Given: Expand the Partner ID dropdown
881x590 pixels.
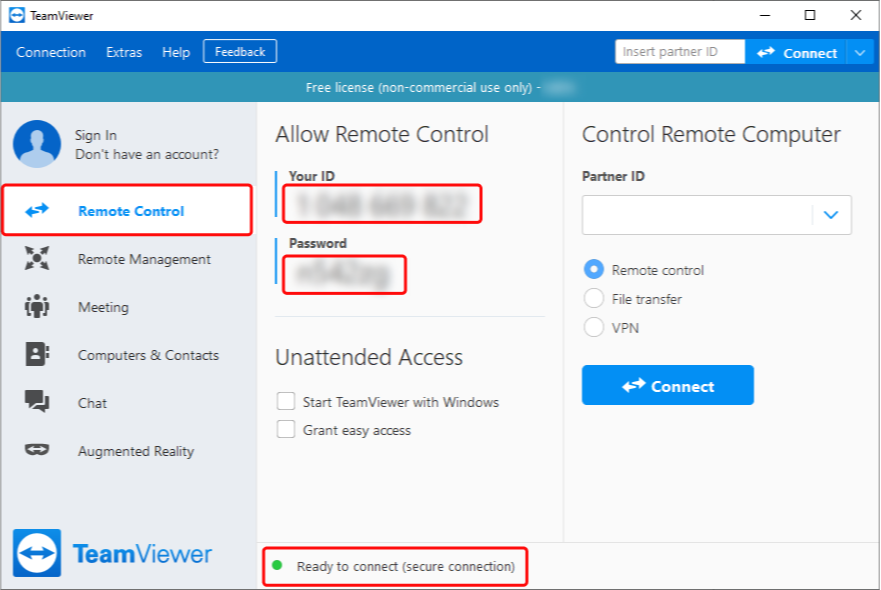Looking at the screenshot, I should 830,214.
